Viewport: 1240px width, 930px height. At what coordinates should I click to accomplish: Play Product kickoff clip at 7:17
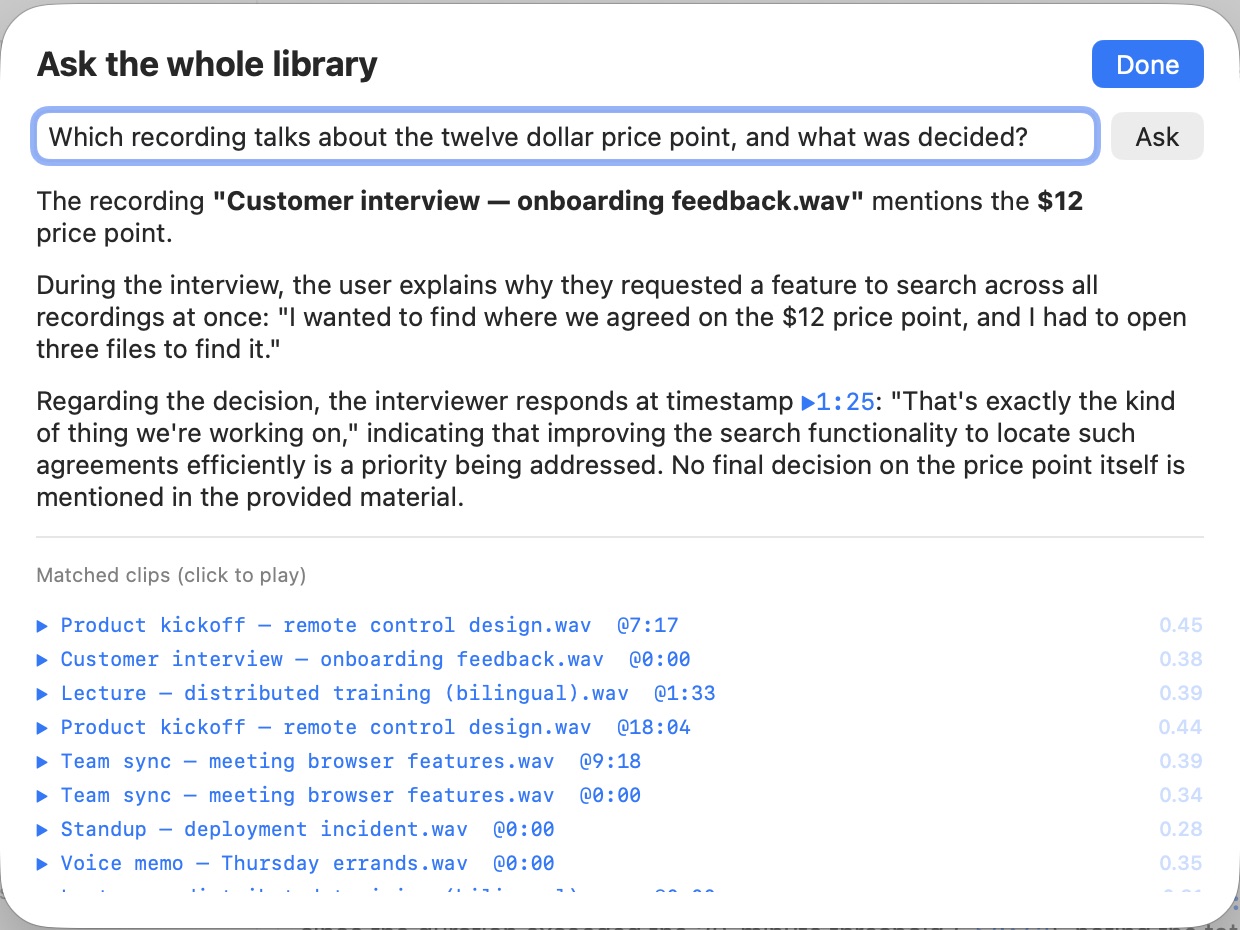357,626
